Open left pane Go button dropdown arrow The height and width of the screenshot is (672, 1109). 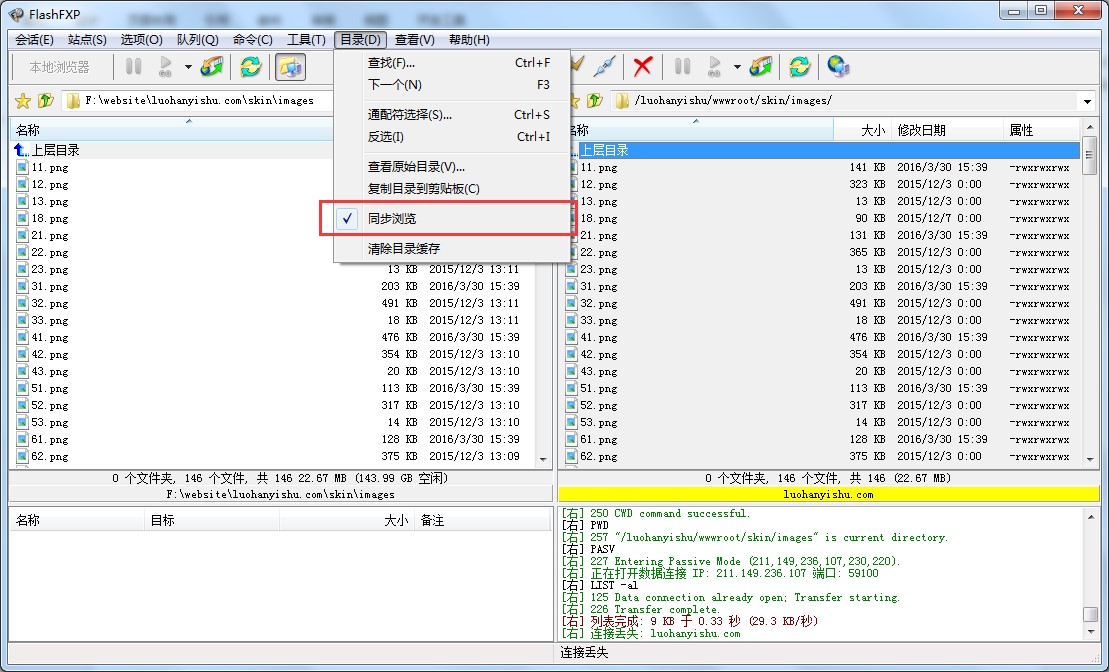tap(188, 67)
